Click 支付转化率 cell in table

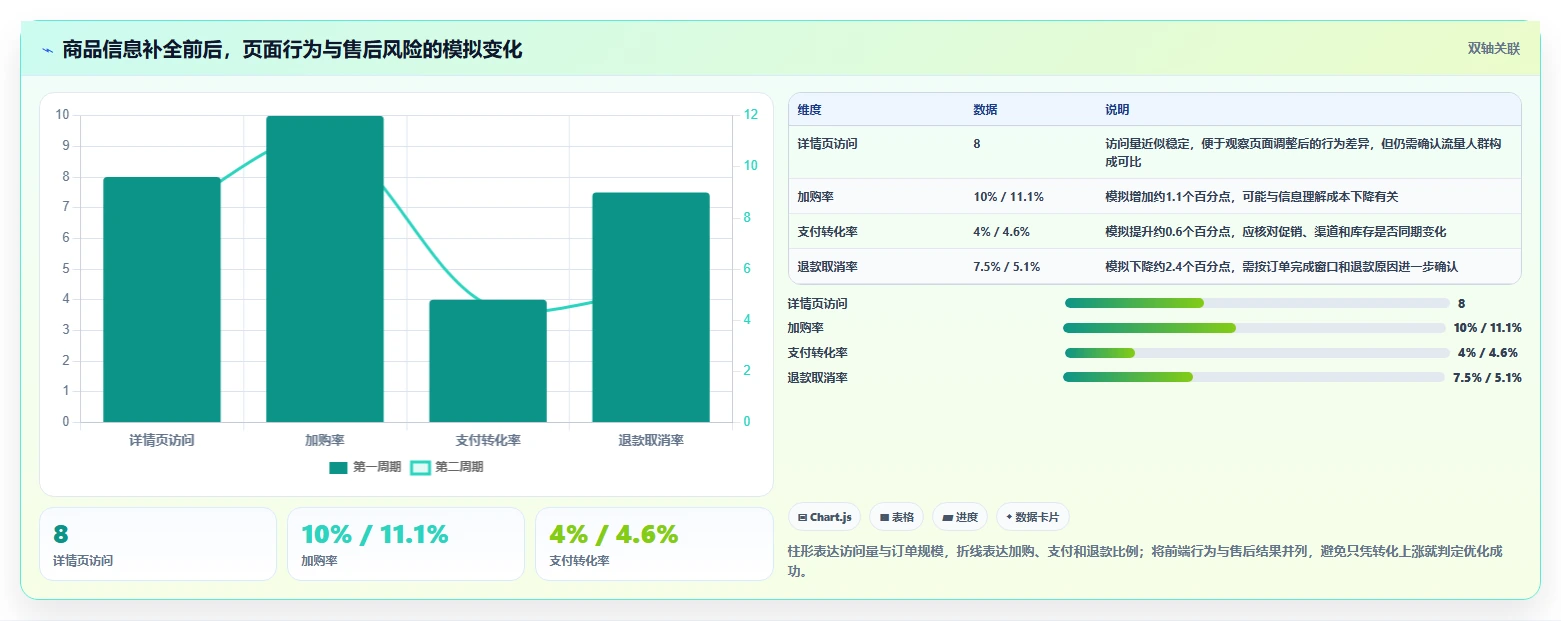pos(827,232)
